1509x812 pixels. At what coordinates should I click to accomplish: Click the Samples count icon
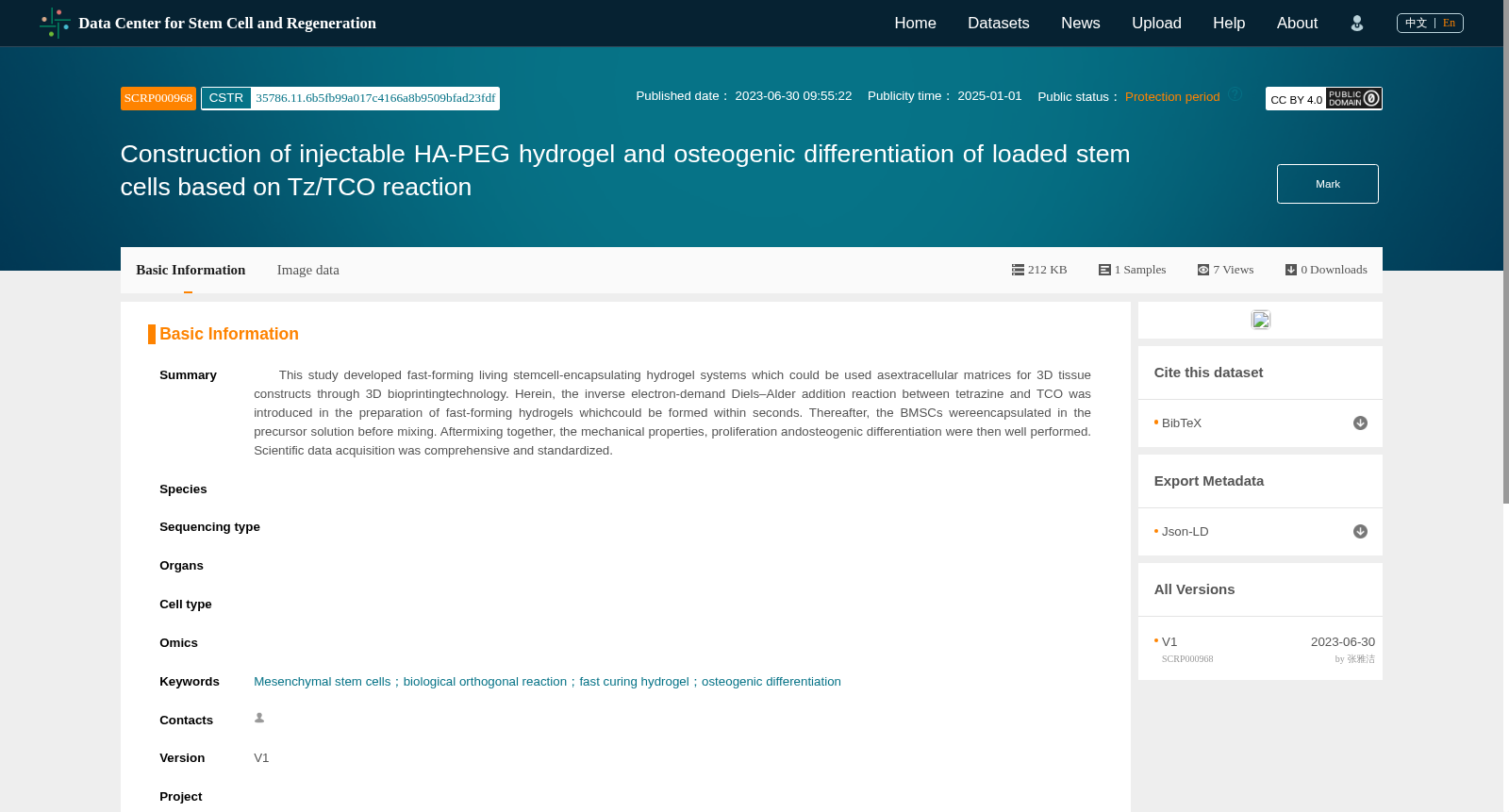[1104, 270]
